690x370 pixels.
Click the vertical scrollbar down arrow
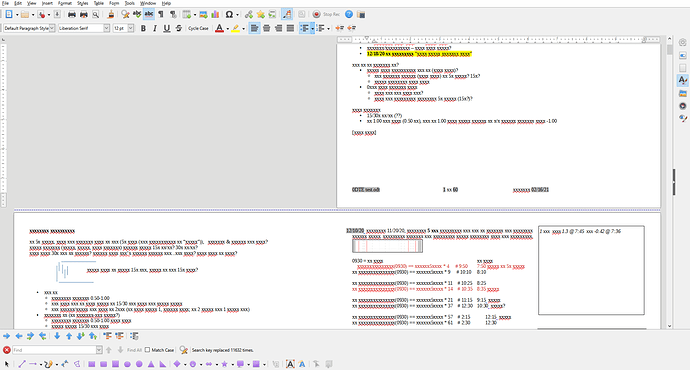pyautogui.click(x=669, y=326)
